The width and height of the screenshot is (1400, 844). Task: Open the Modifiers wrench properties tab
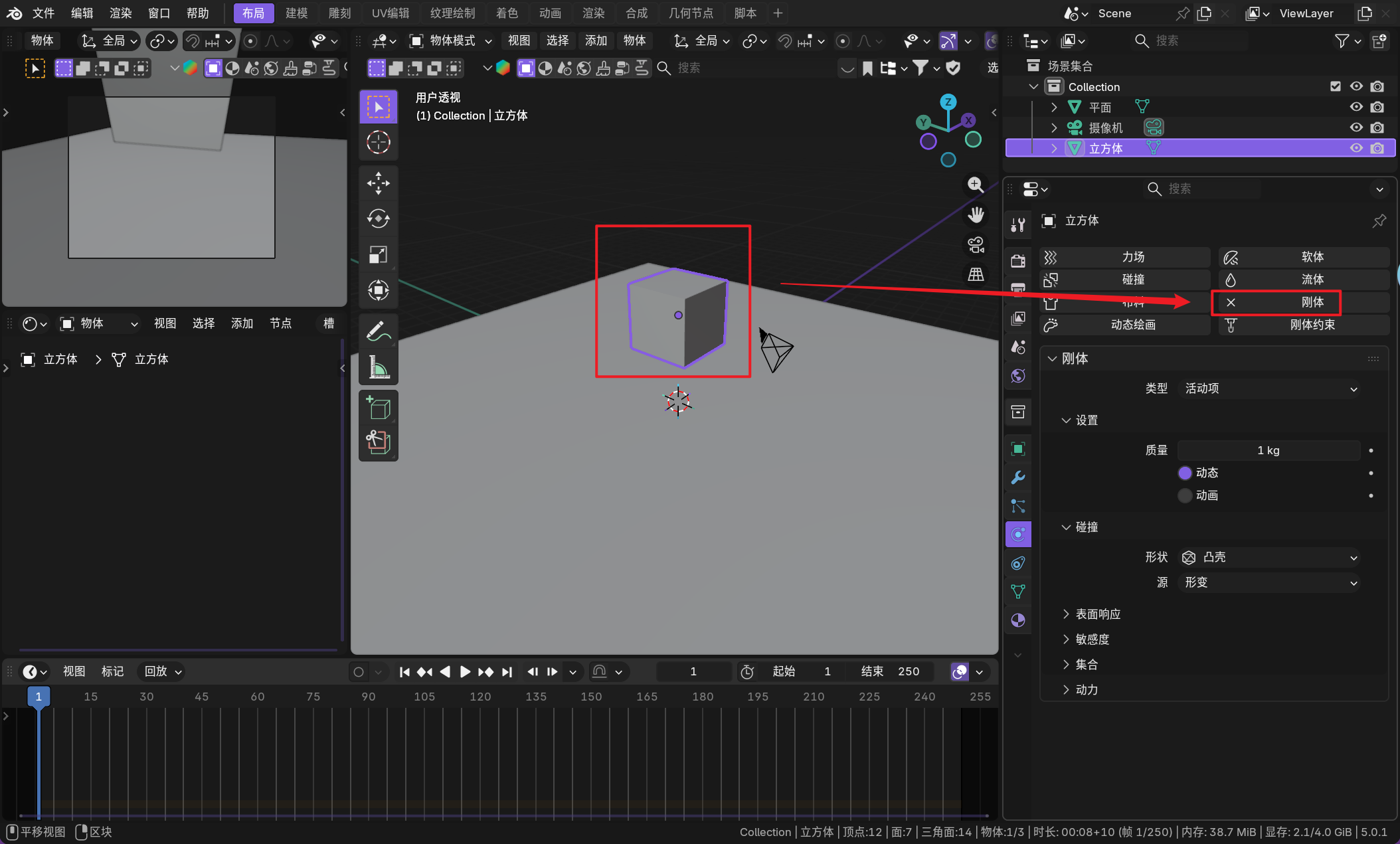coord(1017,477)
